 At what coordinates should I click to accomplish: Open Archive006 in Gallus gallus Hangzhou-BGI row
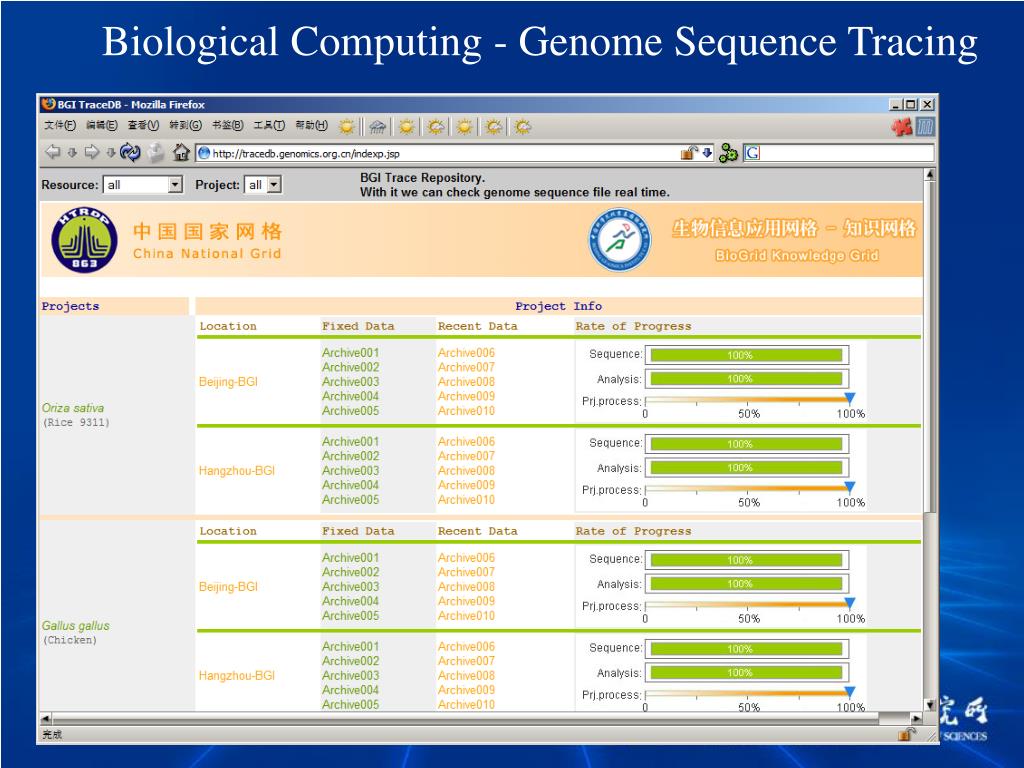pos(466,647)
